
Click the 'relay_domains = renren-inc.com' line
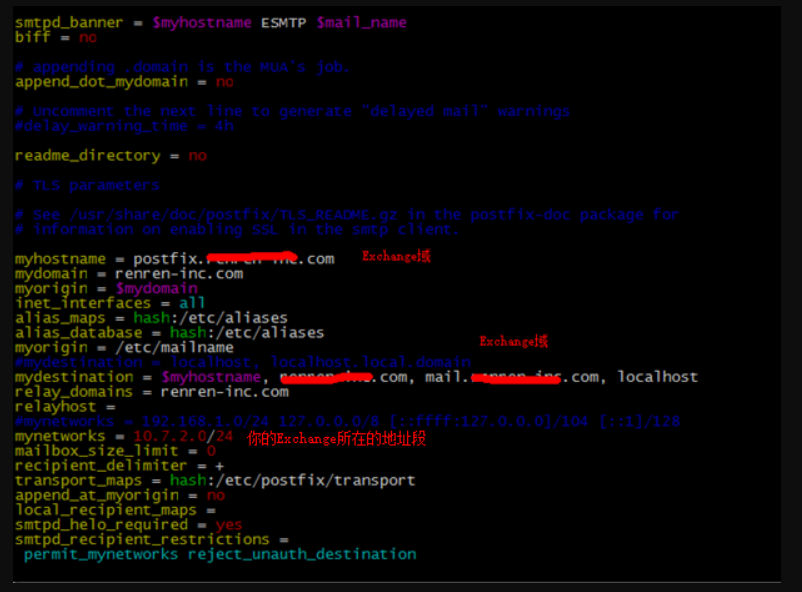coord(152,392)
